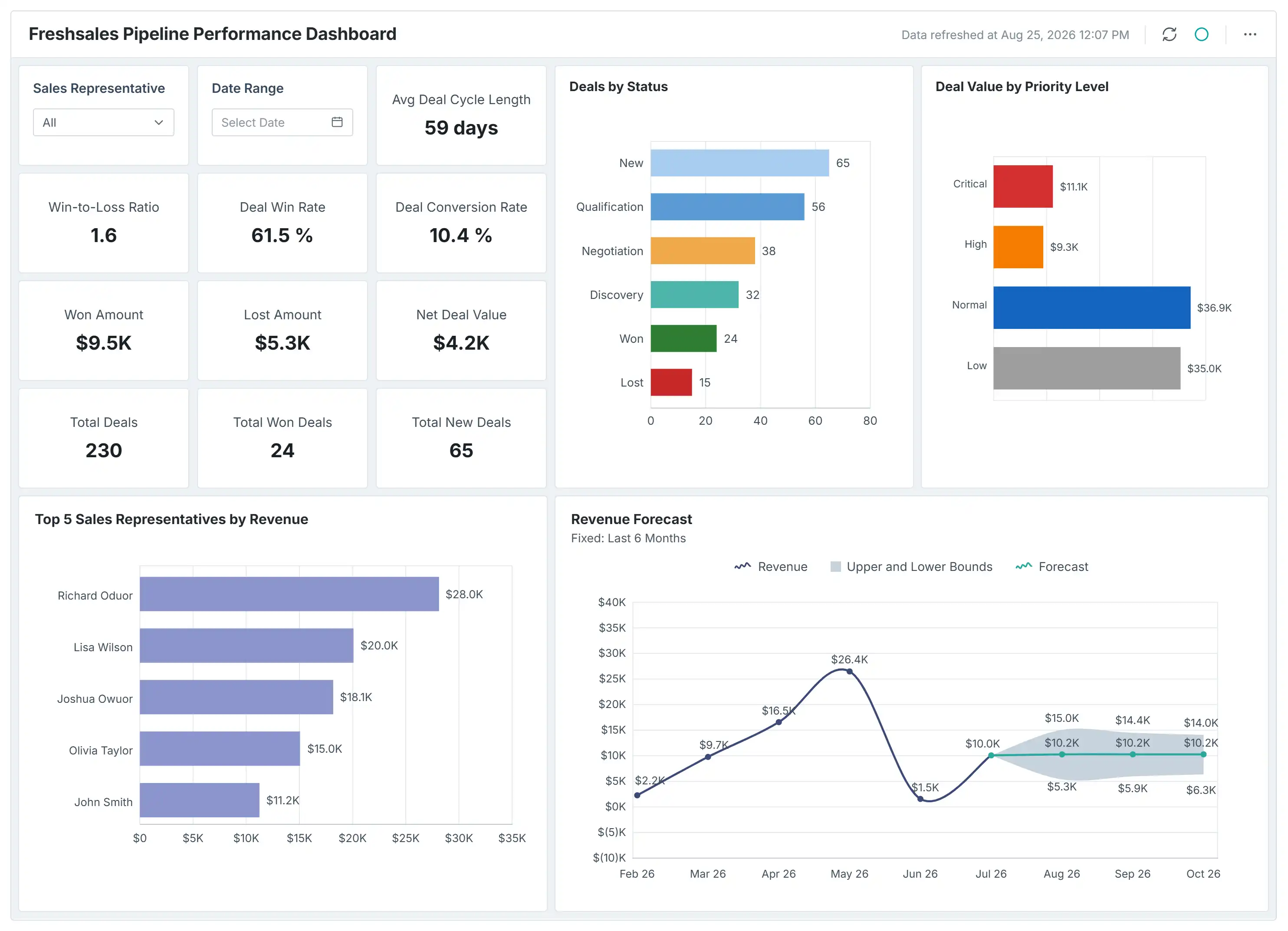
Task: Click the Won Amount $9.5K card
Action: click(104, 331)
